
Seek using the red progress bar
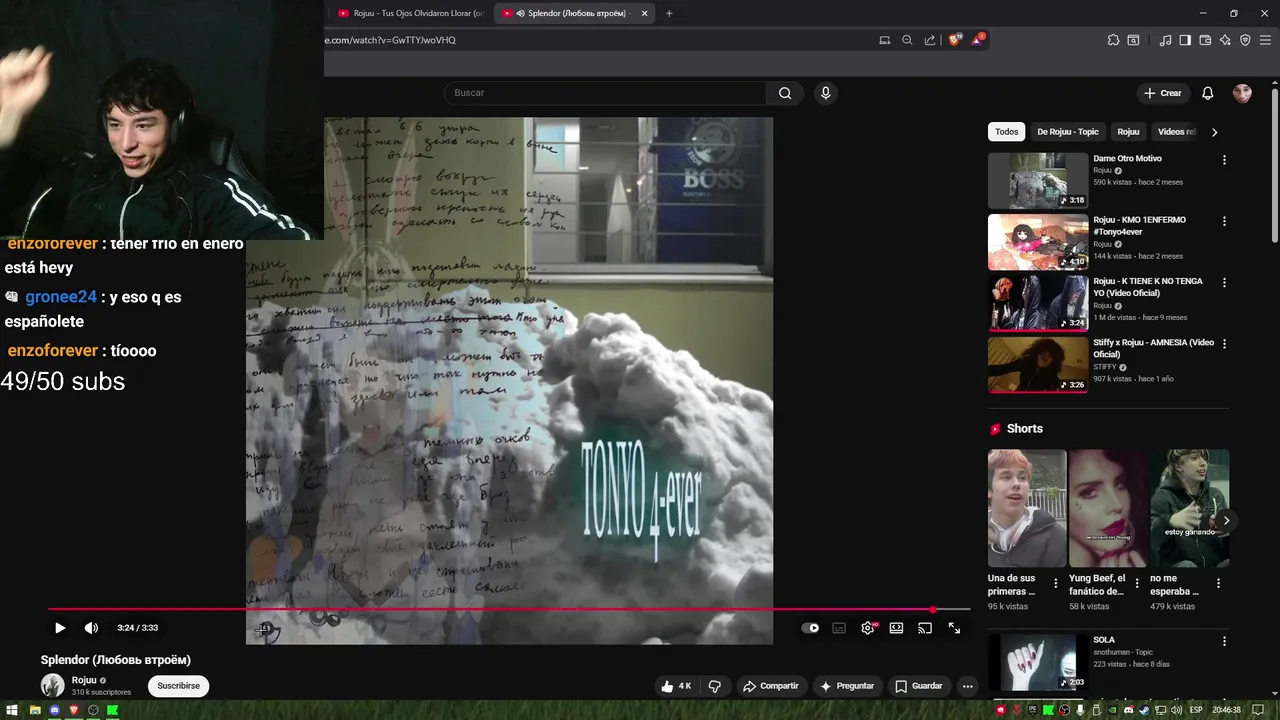509,609
